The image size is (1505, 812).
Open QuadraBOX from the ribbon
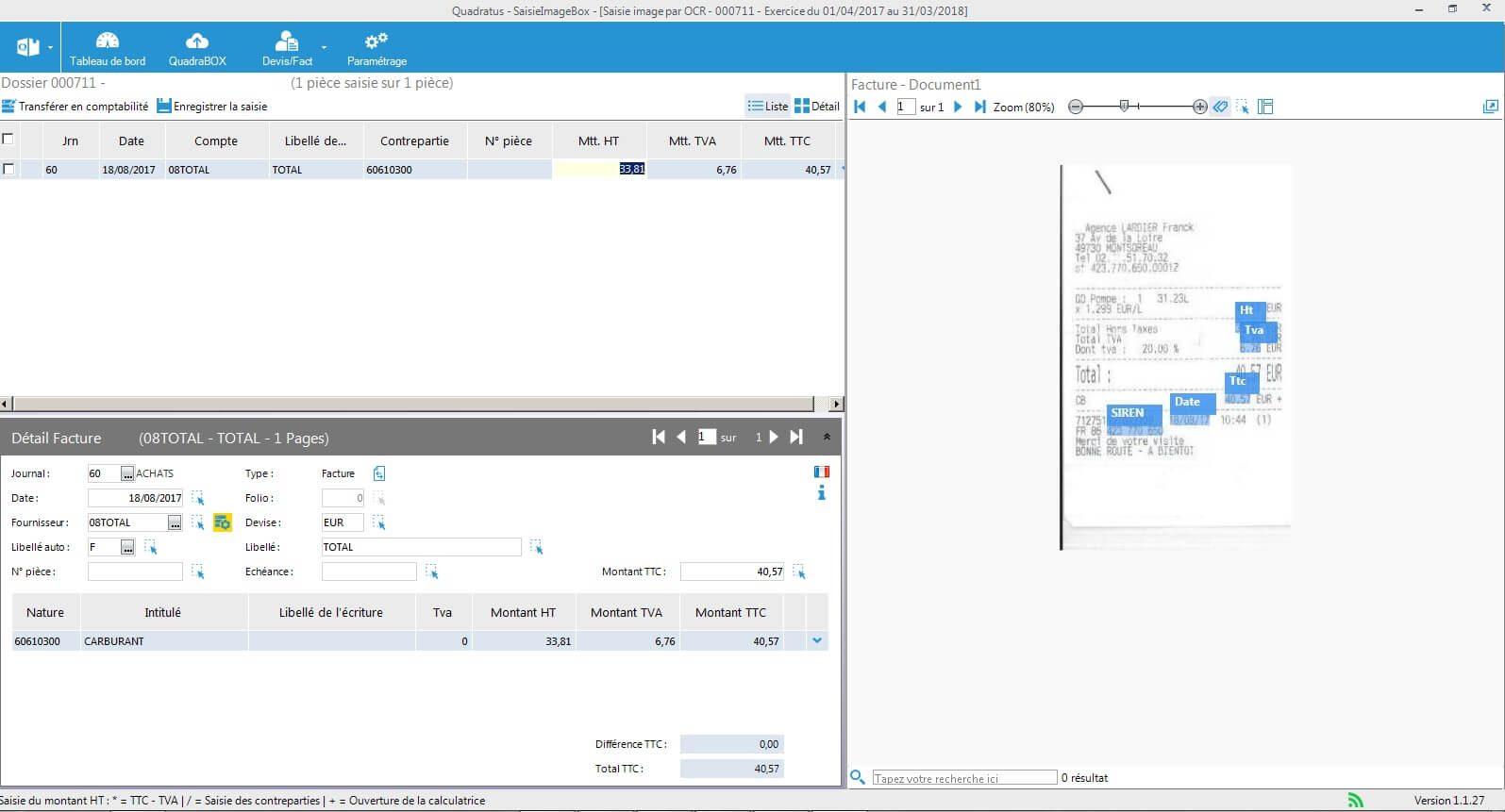click(197, 49)
